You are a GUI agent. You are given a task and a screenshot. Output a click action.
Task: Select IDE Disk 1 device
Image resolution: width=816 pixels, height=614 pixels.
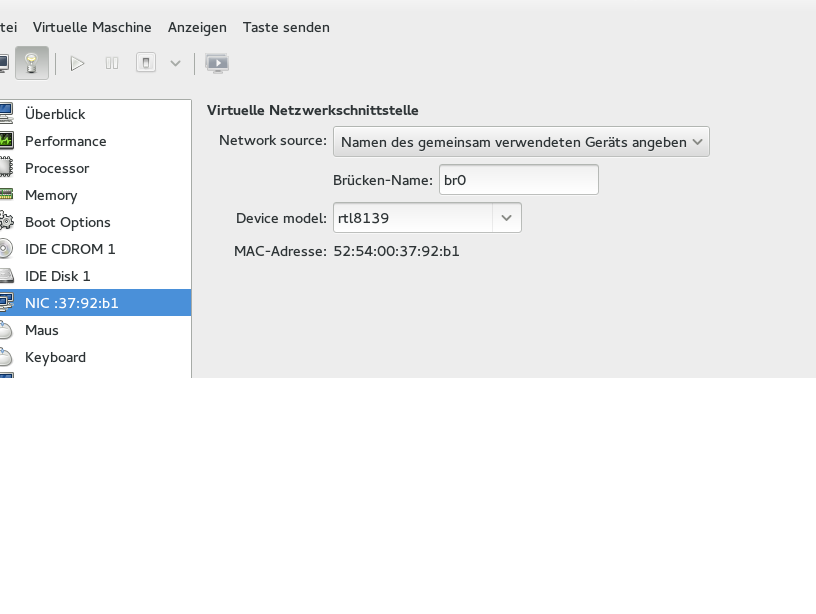coord(57,276)
